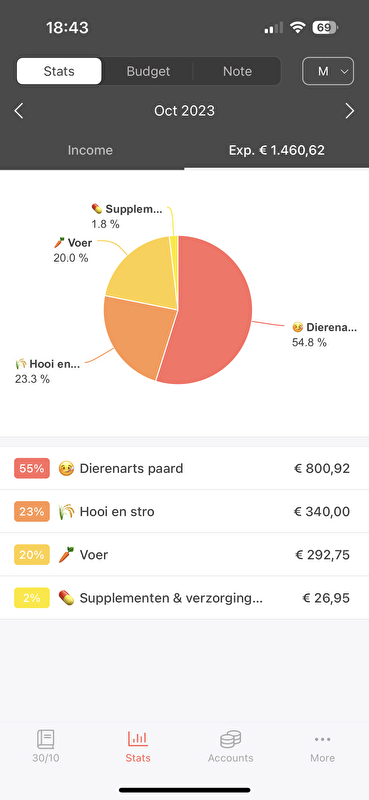Tap the hay emoji next to Hooi en stro

tap(66, 511)
